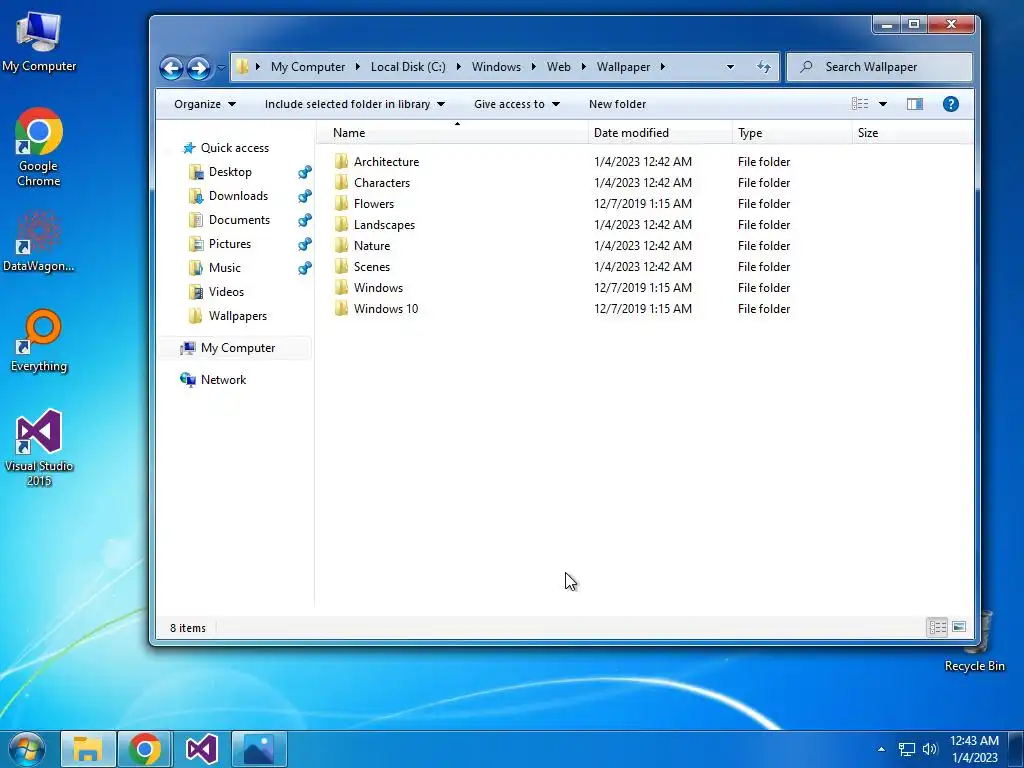Screen dimensions: 1024x768
Task: Click Web in the address bar path
Action: [x=558, y=67]
